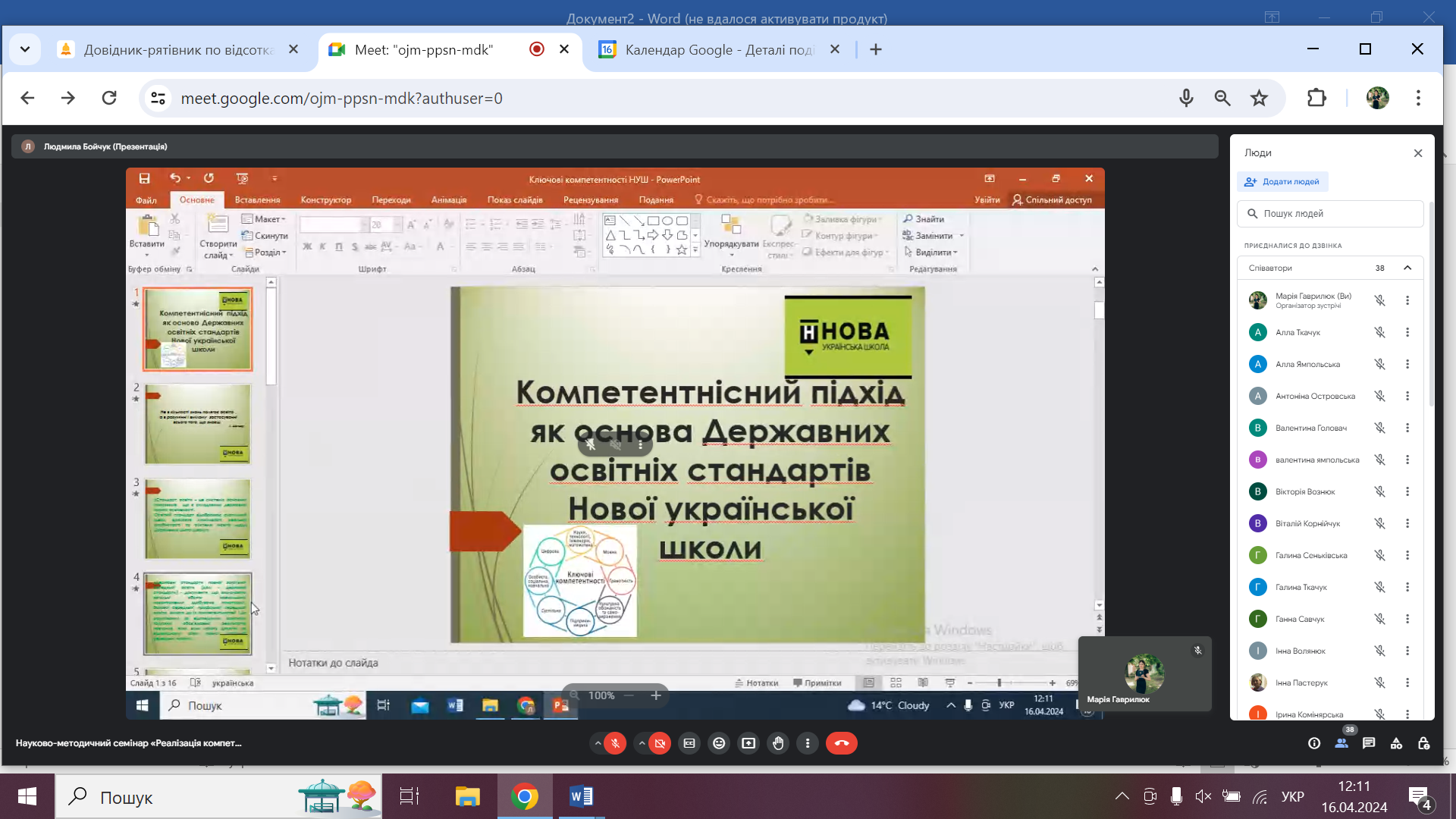Toggle the People panel icon
1456x819 pixels.
coord(1341,743)
